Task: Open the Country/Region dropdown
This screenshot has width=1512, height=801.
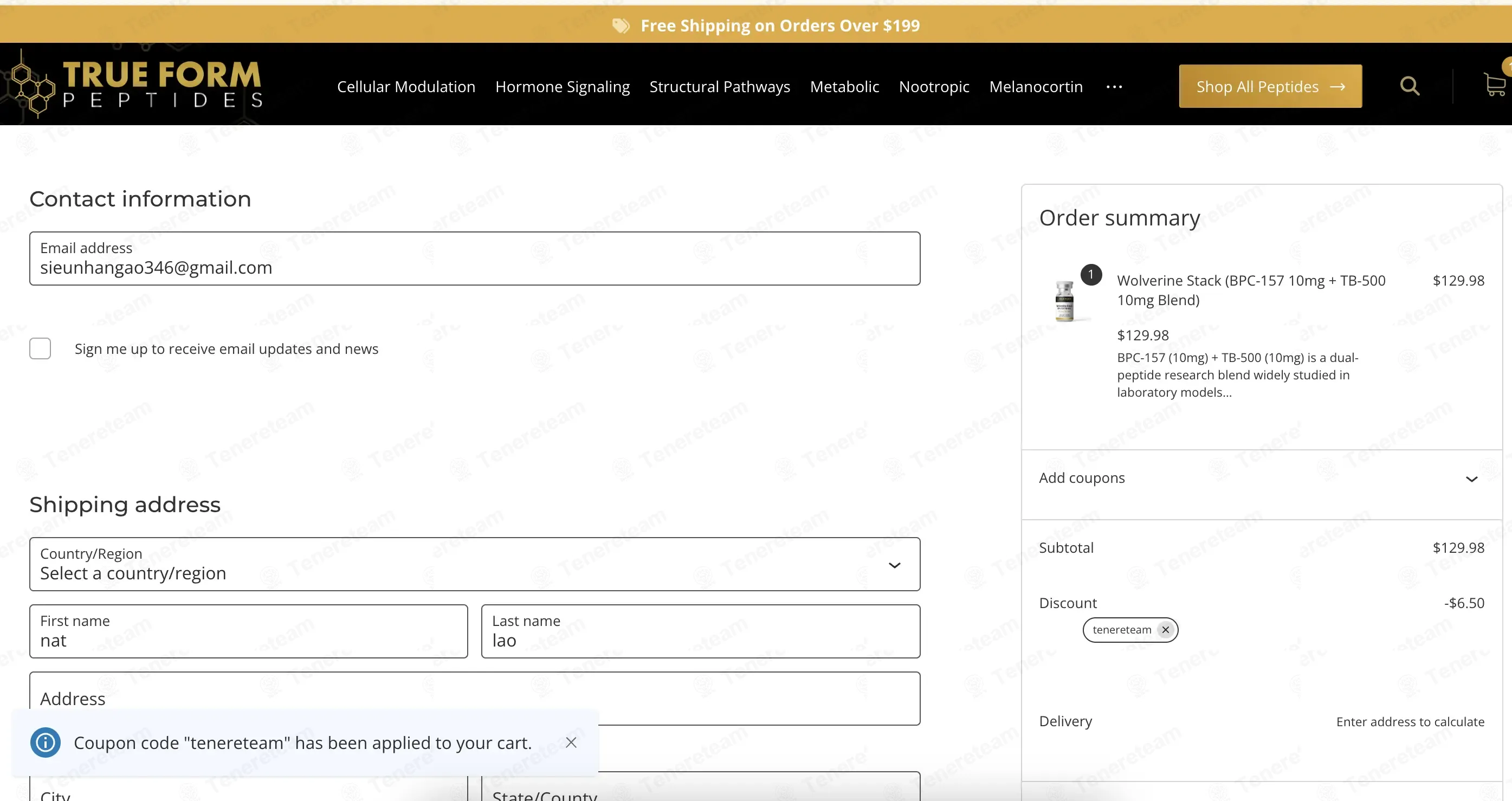Action: click(x=475, y=564)
